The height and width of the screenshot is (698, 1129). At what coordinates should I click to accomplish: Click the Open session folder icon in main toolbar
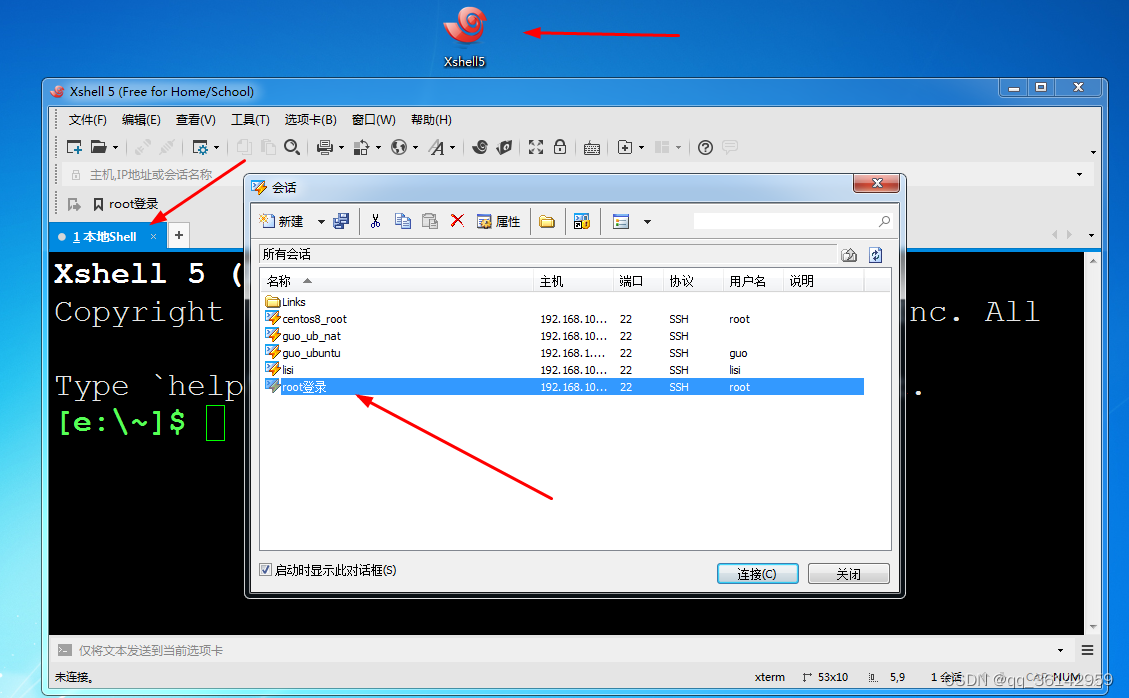coord(99,147)
